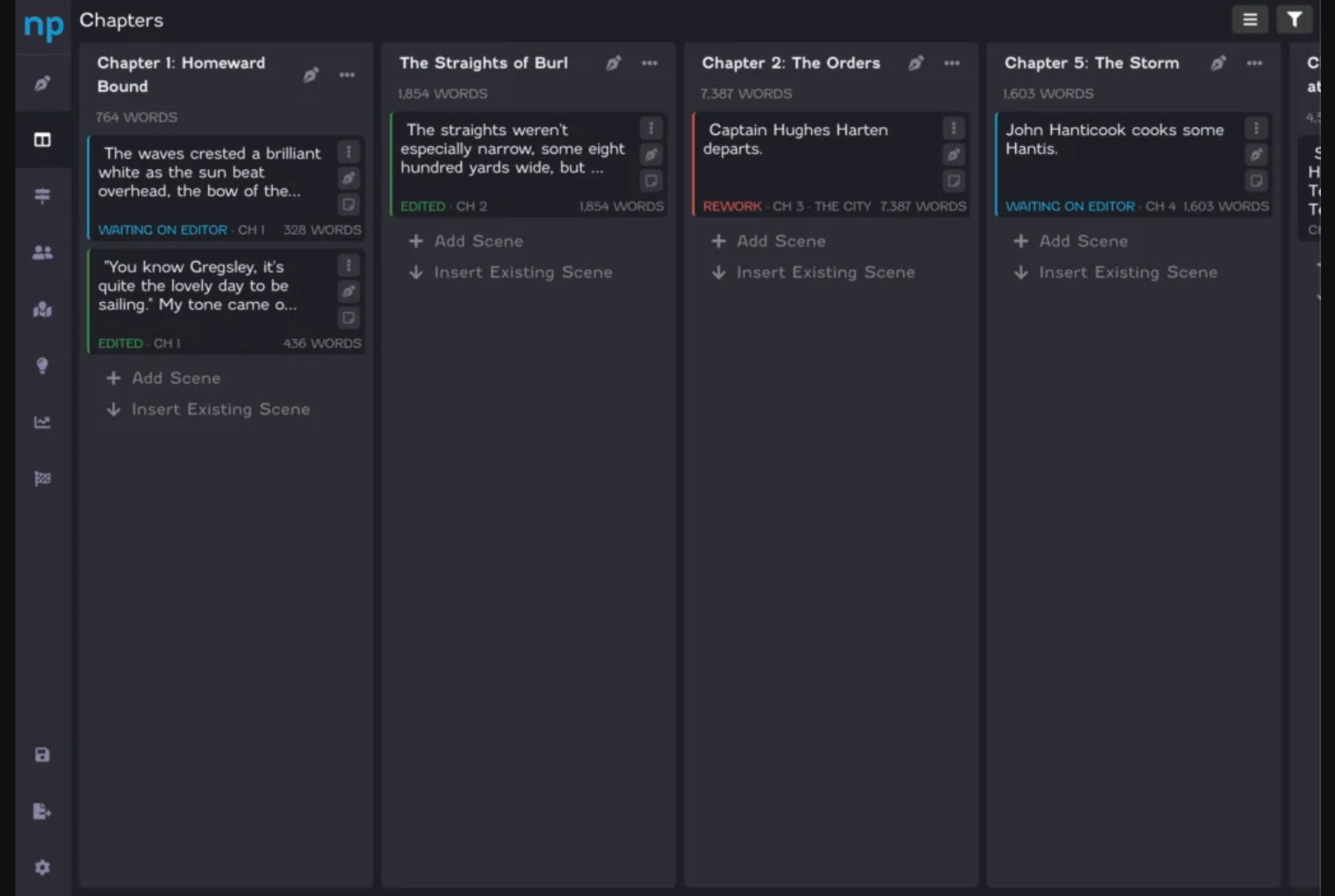Viewport: 1335px width, 896px height.
Task: Click the export document icon in sidebar
Action: (43, 811)
